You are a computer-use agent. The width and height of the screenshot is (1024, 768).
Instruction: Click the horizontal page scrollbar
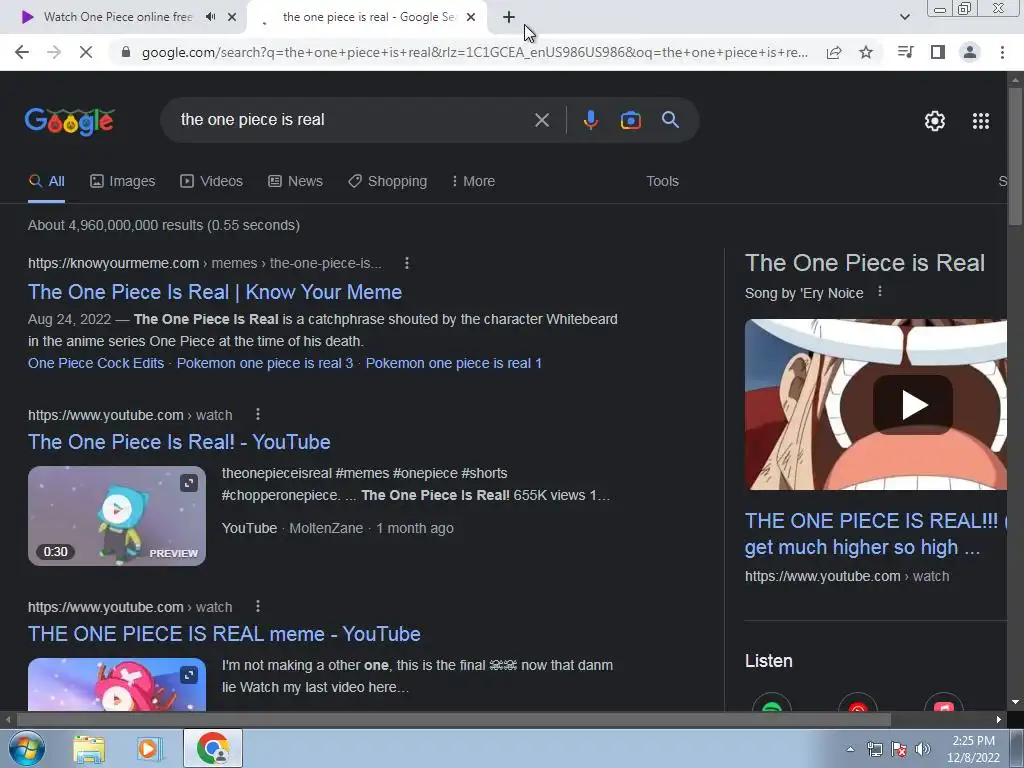click(453, 719)
